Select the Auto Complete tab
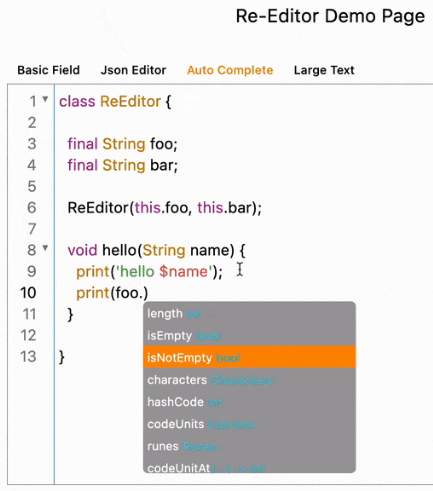 click(230, 70)
